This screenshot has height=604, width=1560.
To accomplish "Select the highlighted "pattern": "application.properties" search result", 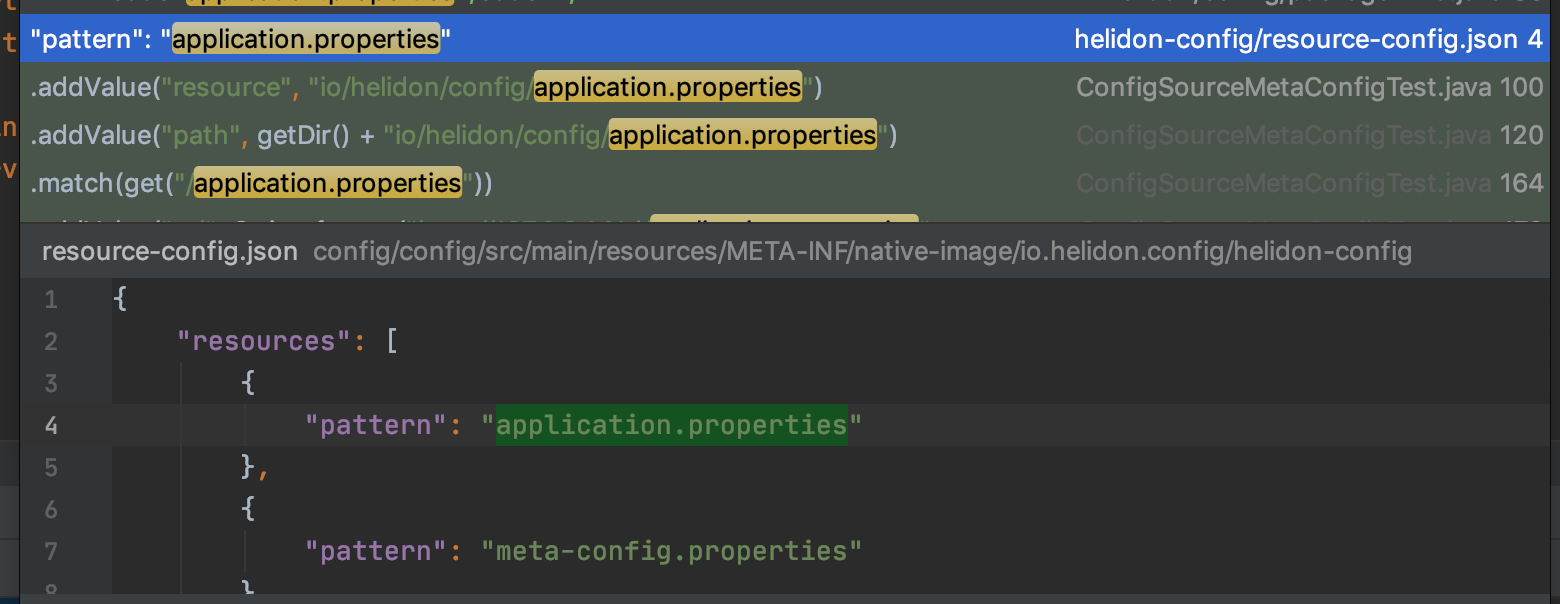I will (300, 39).
